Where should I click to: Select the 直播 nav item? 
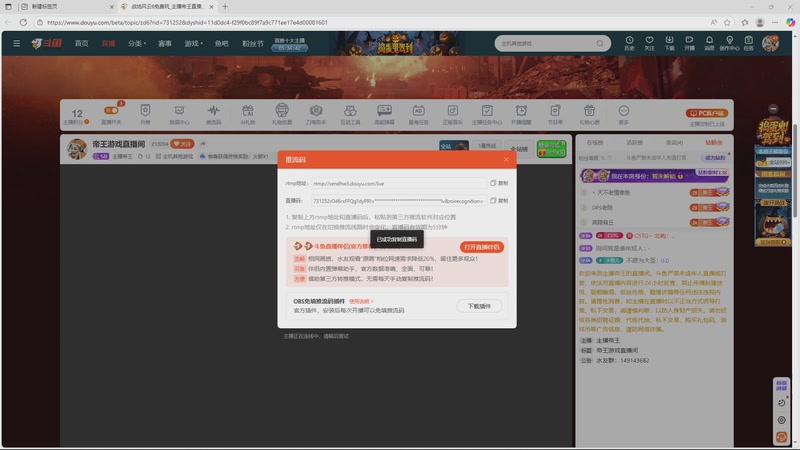tap(108, 43)
